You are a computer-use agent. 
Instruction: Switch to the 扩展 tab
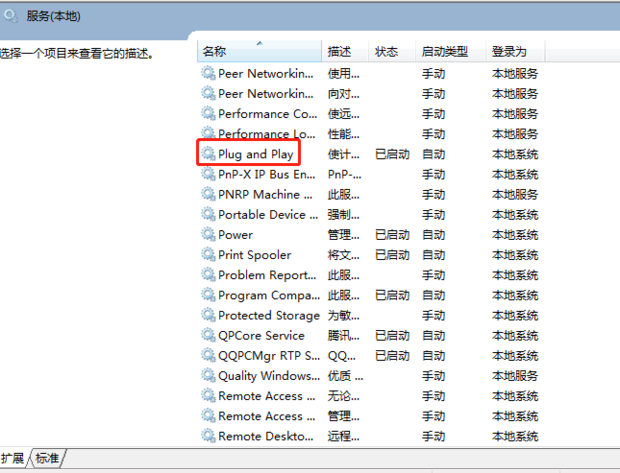13,458
